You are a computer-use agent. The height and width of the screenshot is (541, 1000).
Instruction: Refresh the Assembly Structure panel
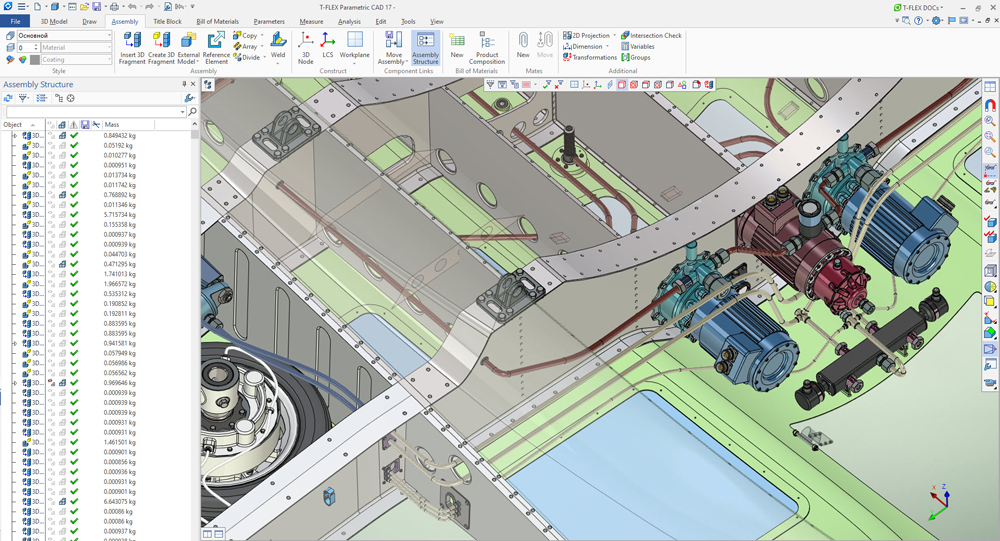tap(8, 98)
